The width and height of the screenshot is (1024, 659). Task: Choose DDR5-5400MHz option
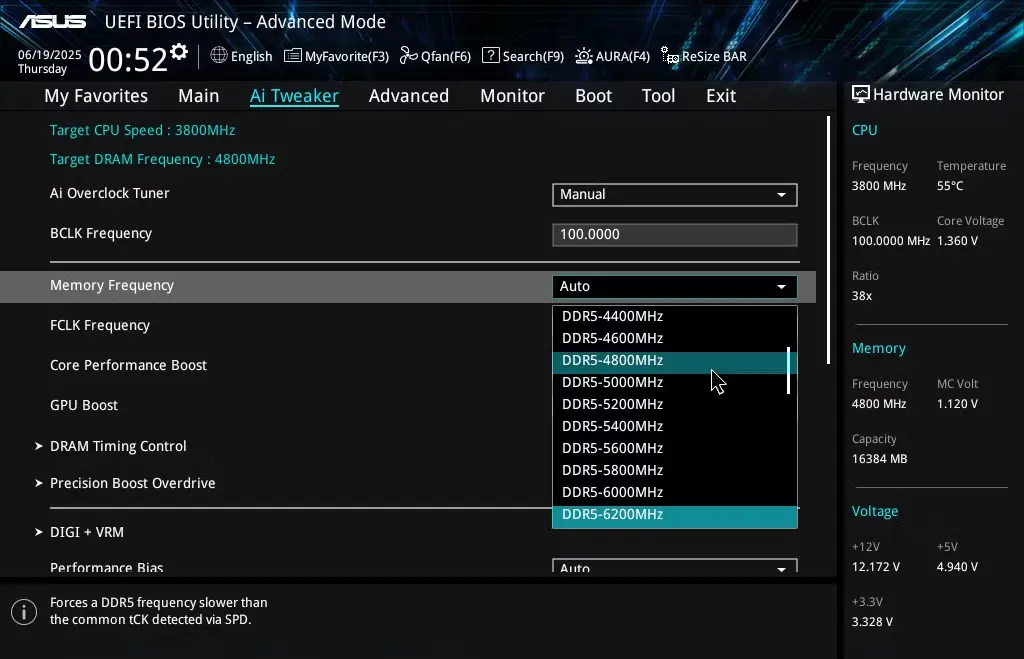(x=675, y=426)
